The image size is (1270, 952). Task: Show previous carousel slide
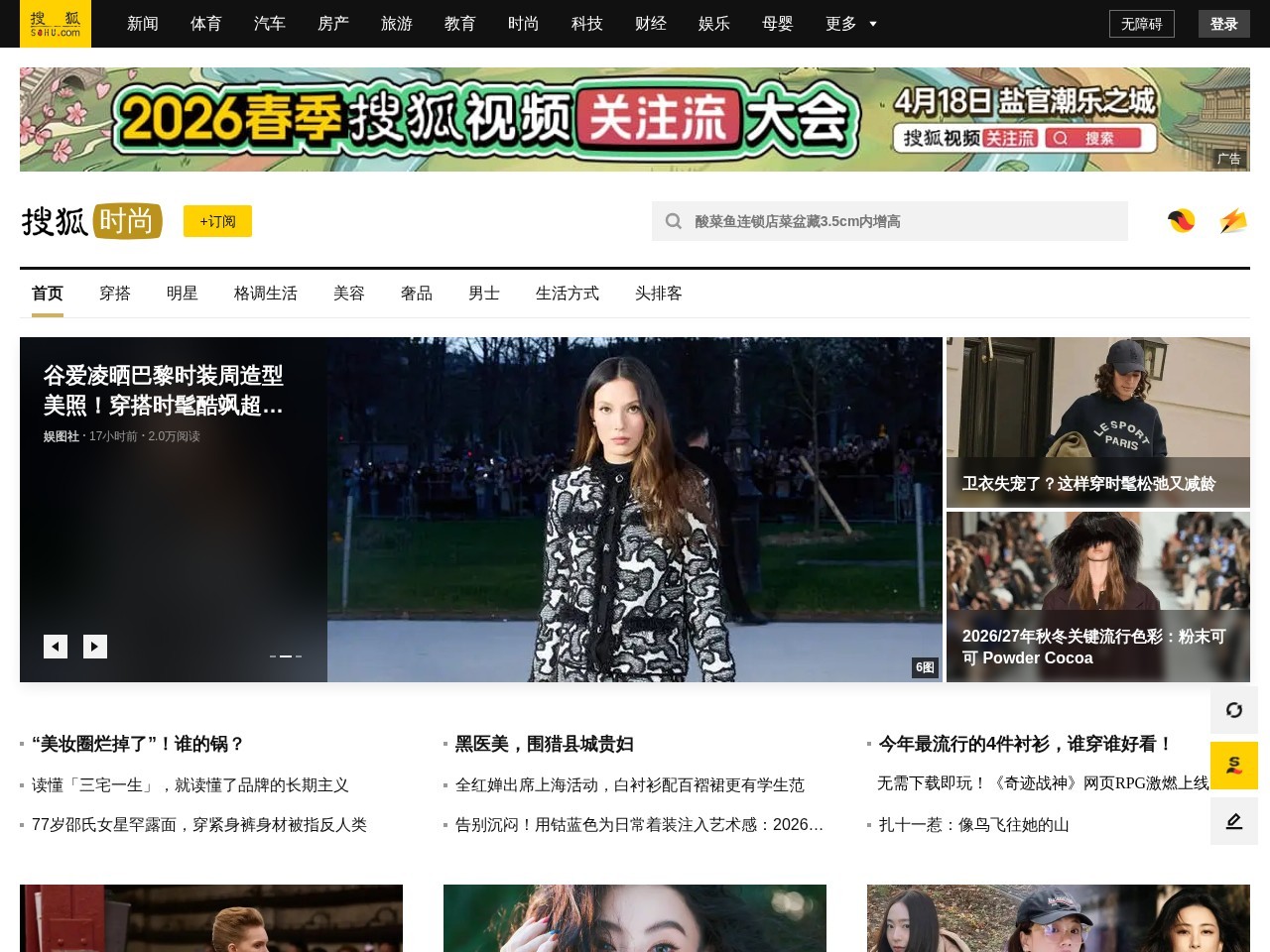pyautogui.click(x=56, y=647)
